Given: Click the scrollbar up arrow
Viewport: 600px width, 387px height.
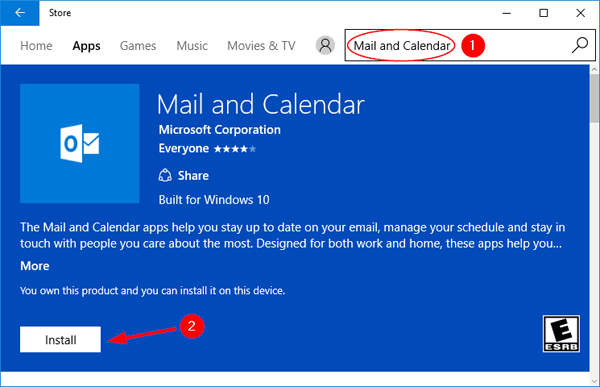Looking at the screenshot, I should click(x=594, y=69).
